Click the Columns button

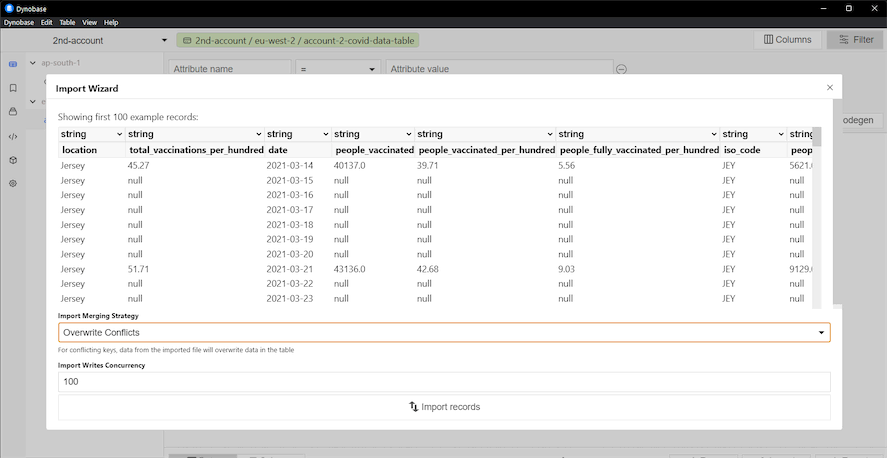tap(787, 40)
